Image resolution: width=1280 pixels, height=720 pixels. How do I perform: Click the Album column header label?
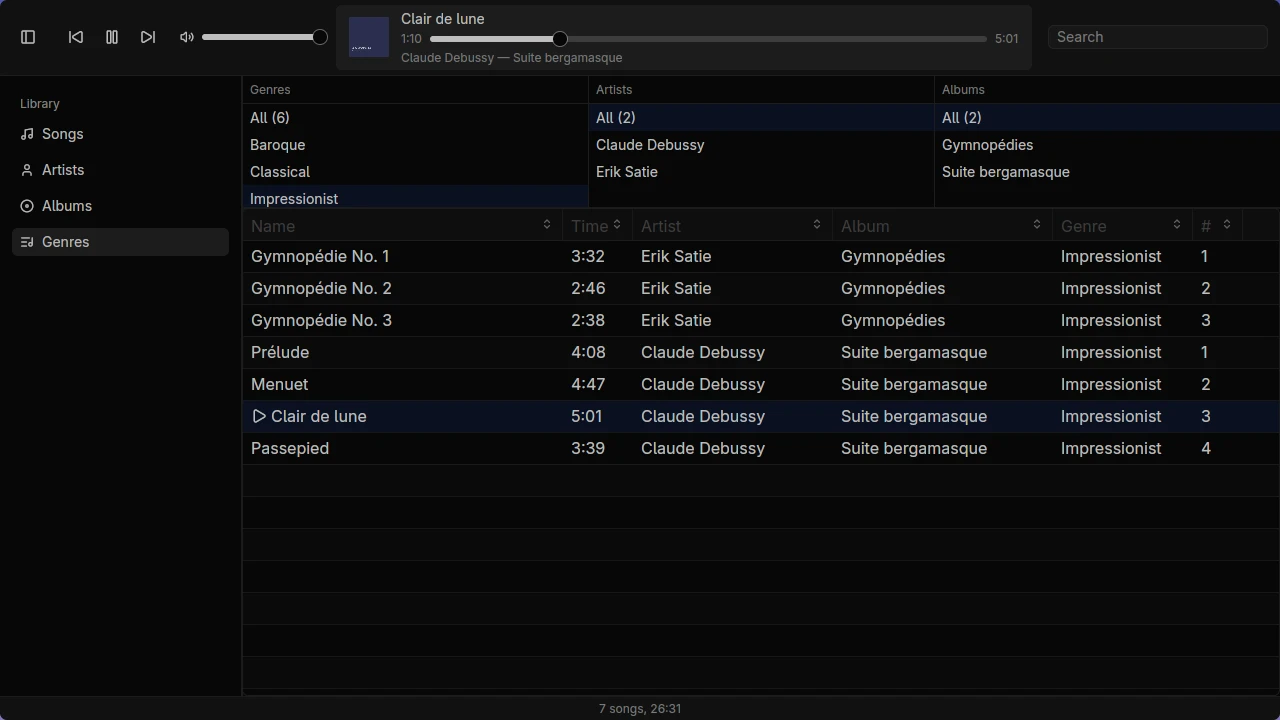pyautogui.click(x=865, y=226)
